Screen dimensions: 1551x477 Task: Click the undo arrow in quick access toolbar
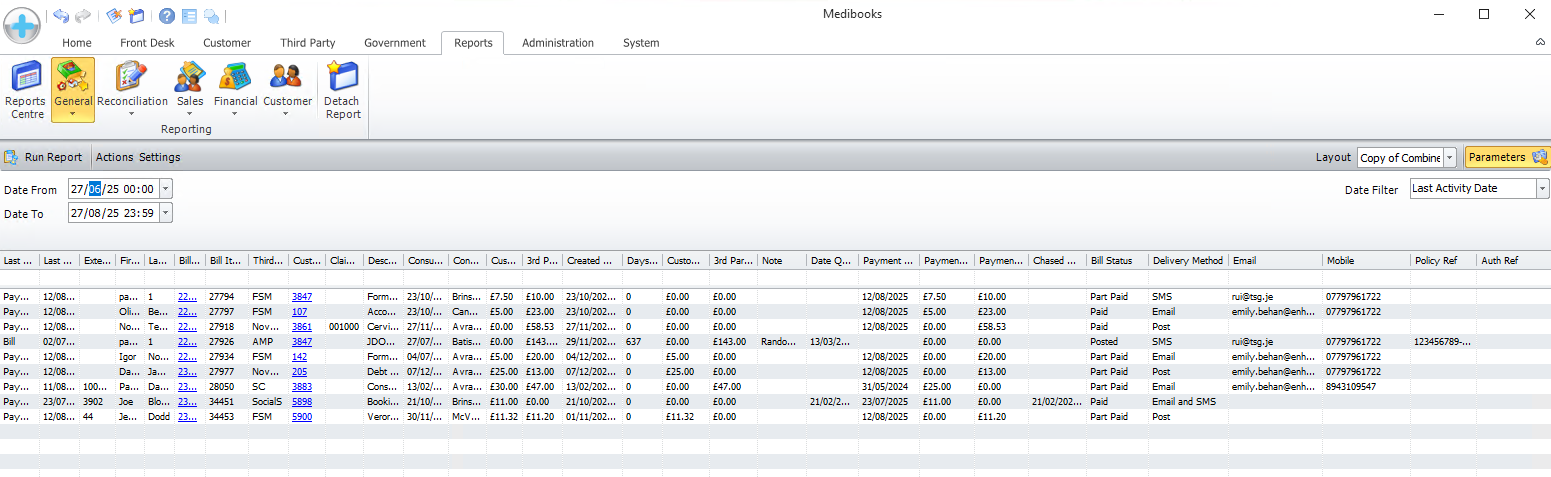click(62, 16)
